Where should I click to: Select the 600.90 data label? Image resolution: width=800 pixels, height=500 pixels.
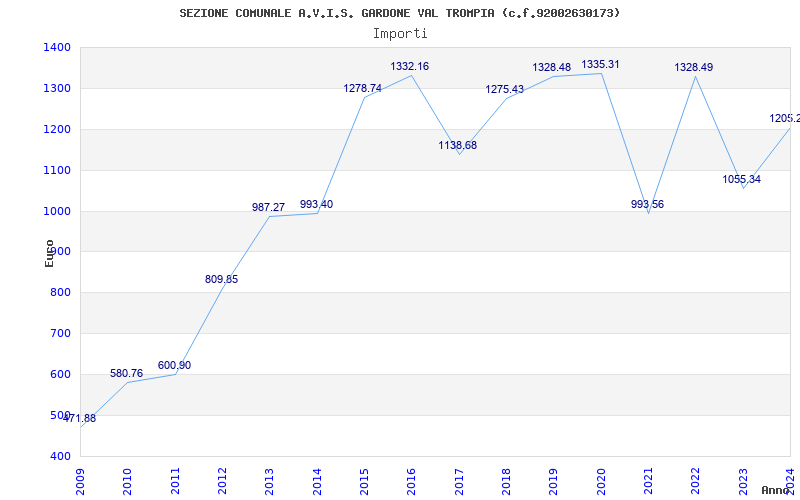[x=174, y=365]
